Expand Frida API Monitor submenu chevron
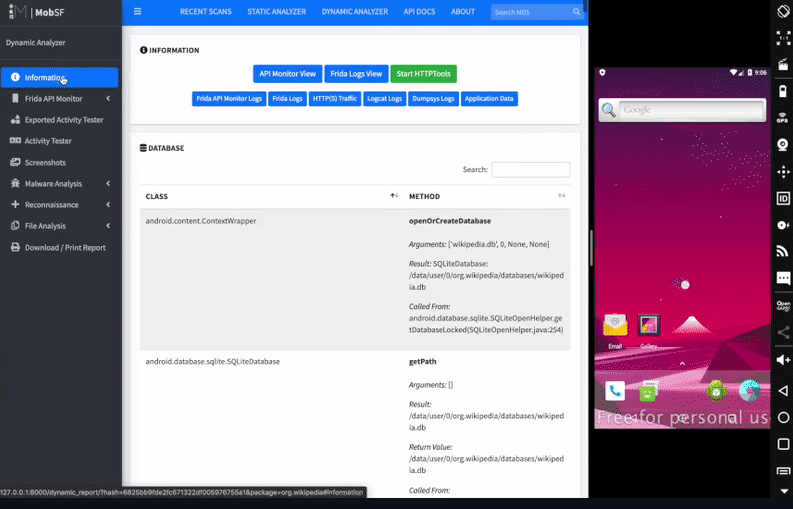The height and width of the screenshot is (509, 793). coord(108,99)
